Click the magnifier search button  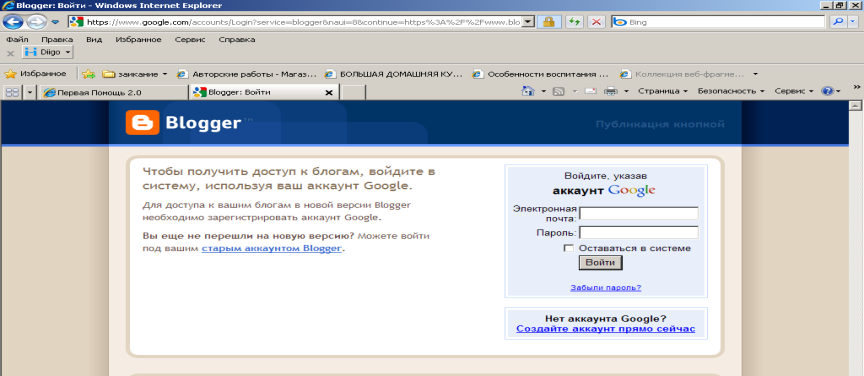point(838,22)
